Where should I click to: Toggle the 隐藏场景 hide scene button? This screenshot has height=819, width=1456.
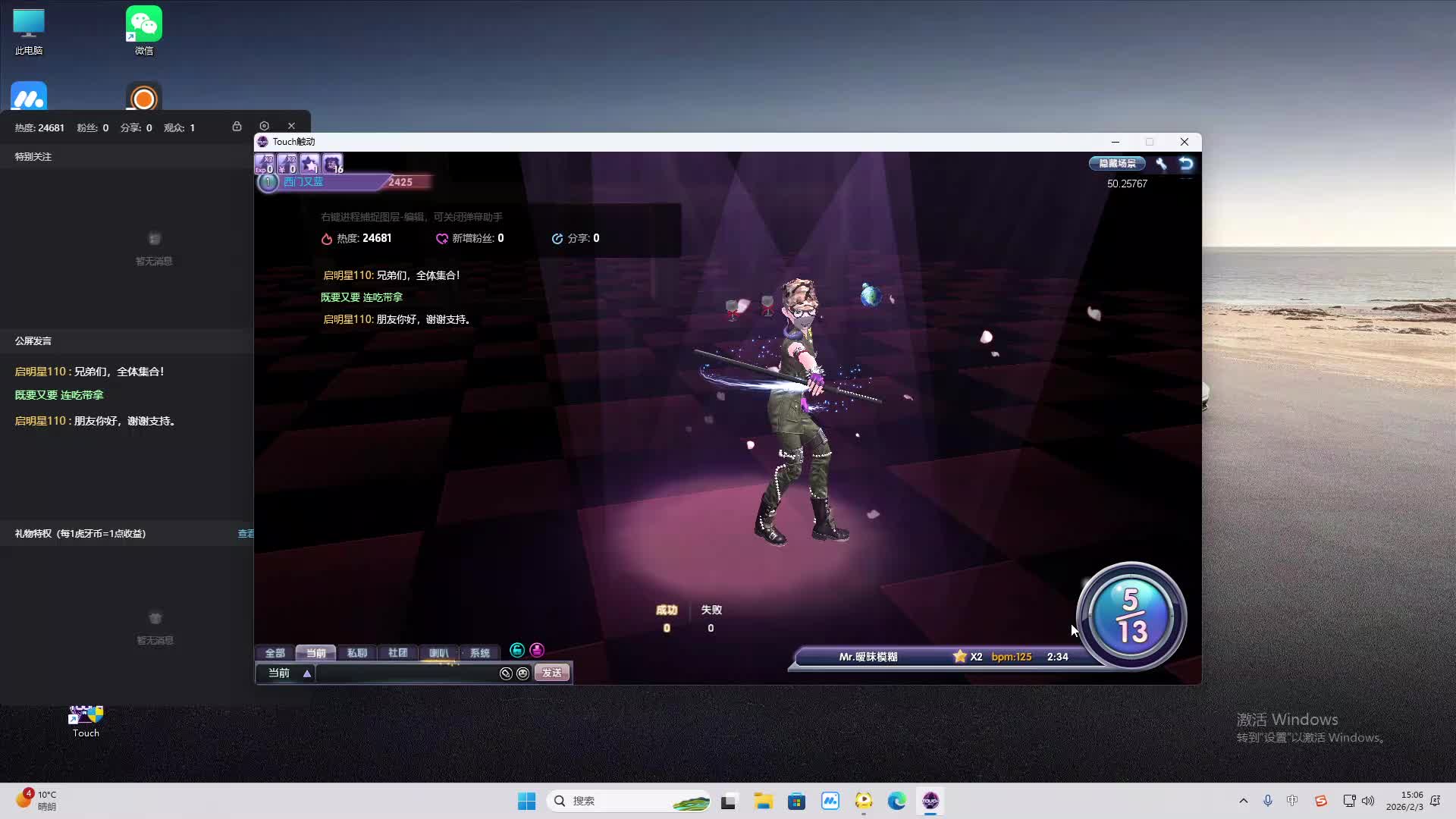(x=1117, y=164)
